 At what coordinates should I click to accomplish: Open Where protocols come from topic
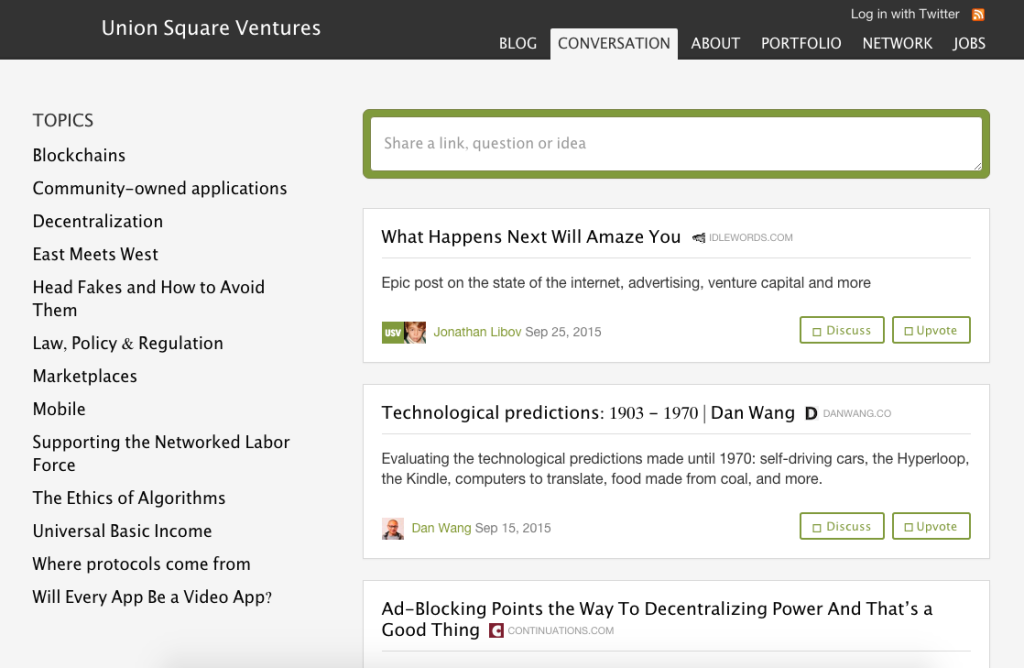pos(142,564)
